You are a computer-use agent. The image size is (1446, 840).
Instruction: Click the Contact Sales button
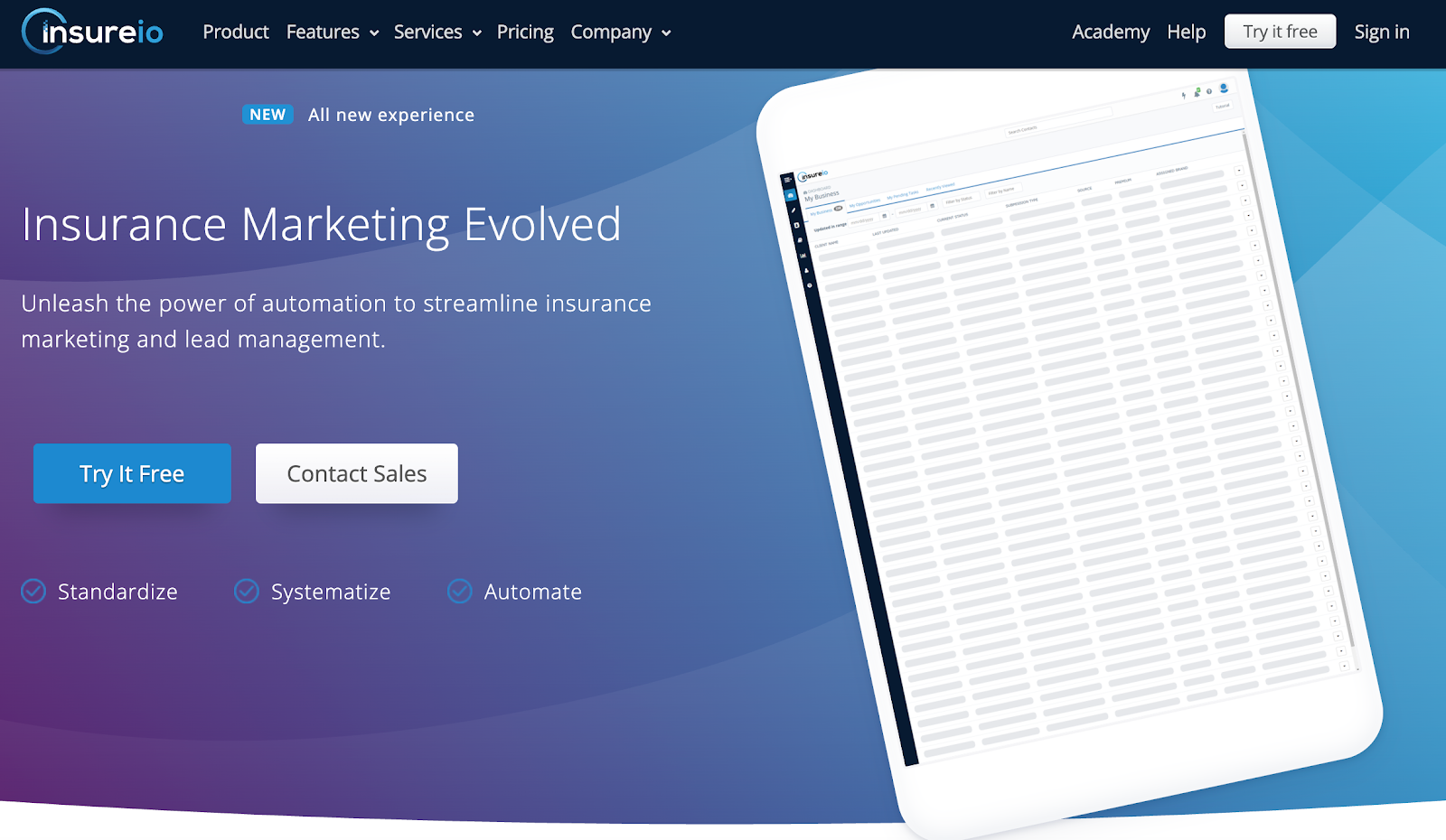point(357,473)
